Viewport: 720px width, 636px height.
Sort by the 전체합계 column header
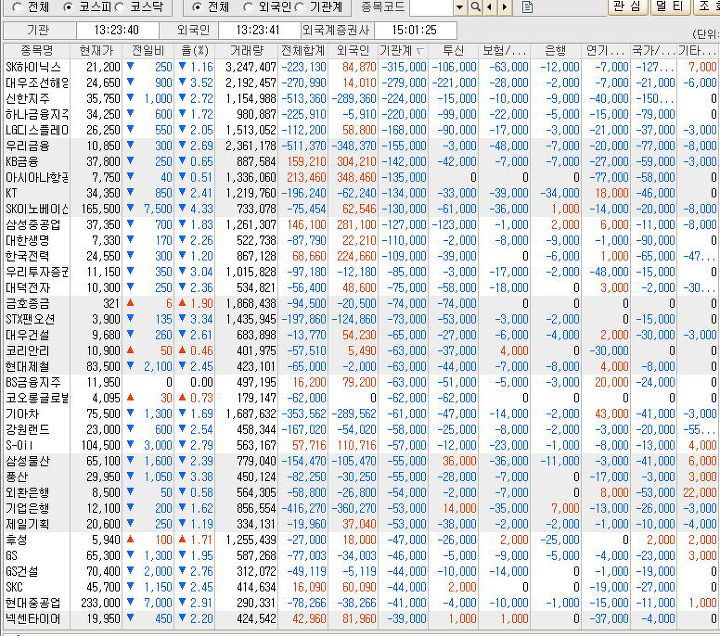(x=303, y=51)
